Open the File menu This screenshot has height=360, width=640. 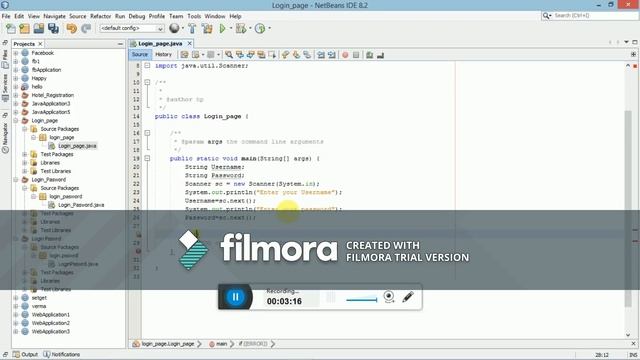pos(6,16)
